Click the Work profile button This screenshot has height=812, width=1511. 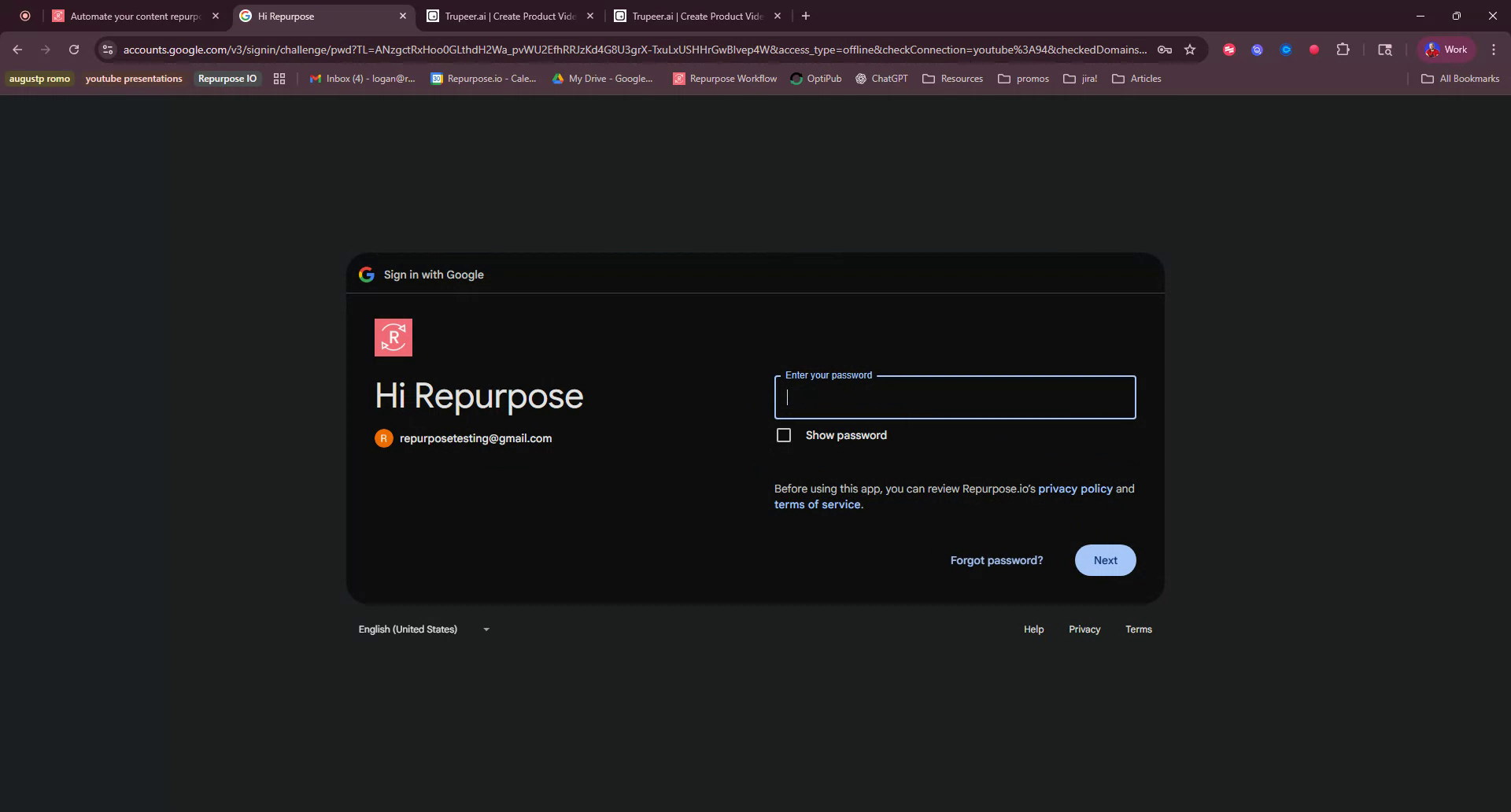tap(1446, 49)
